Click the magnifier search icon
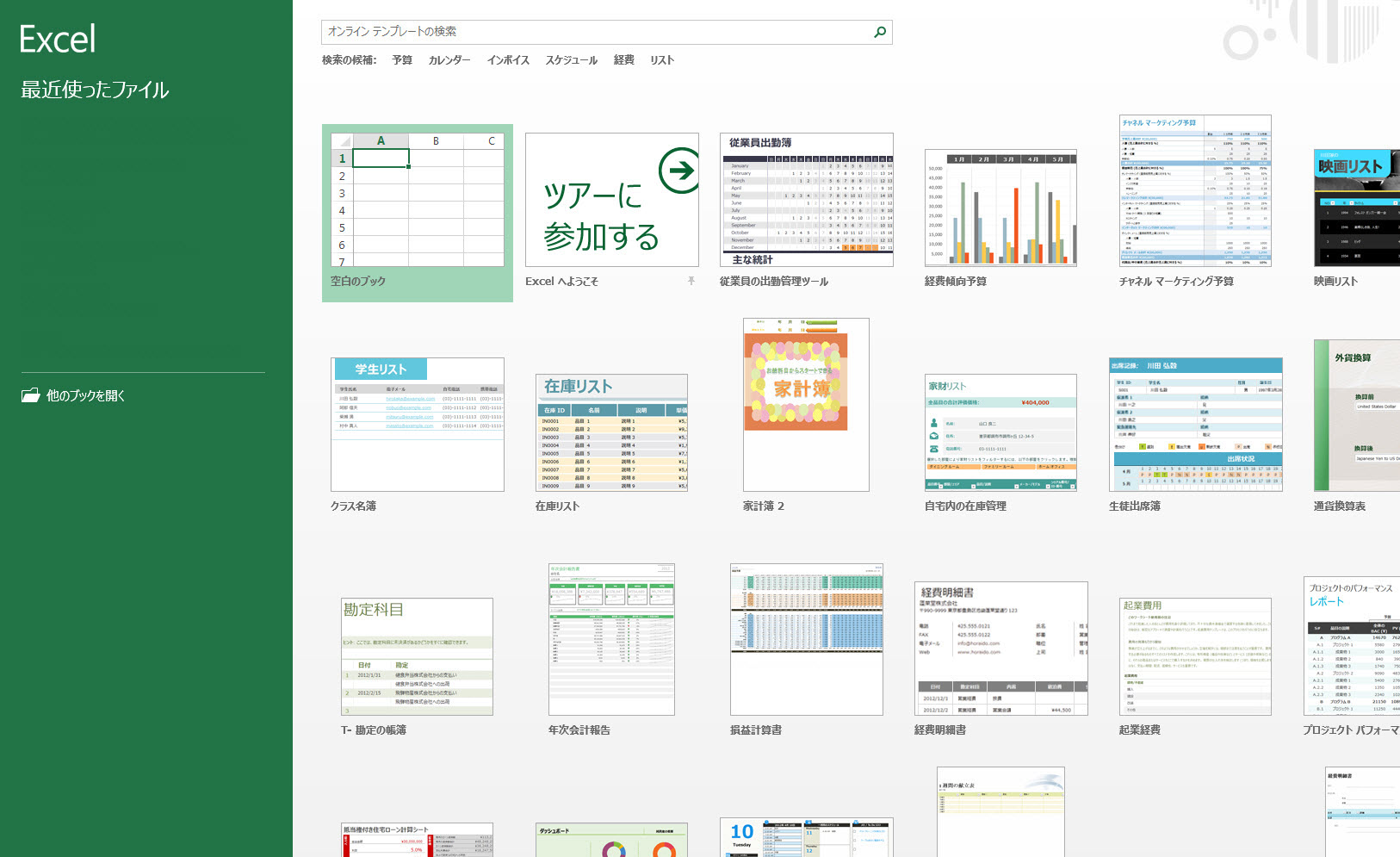 click(x=880, y=32)
